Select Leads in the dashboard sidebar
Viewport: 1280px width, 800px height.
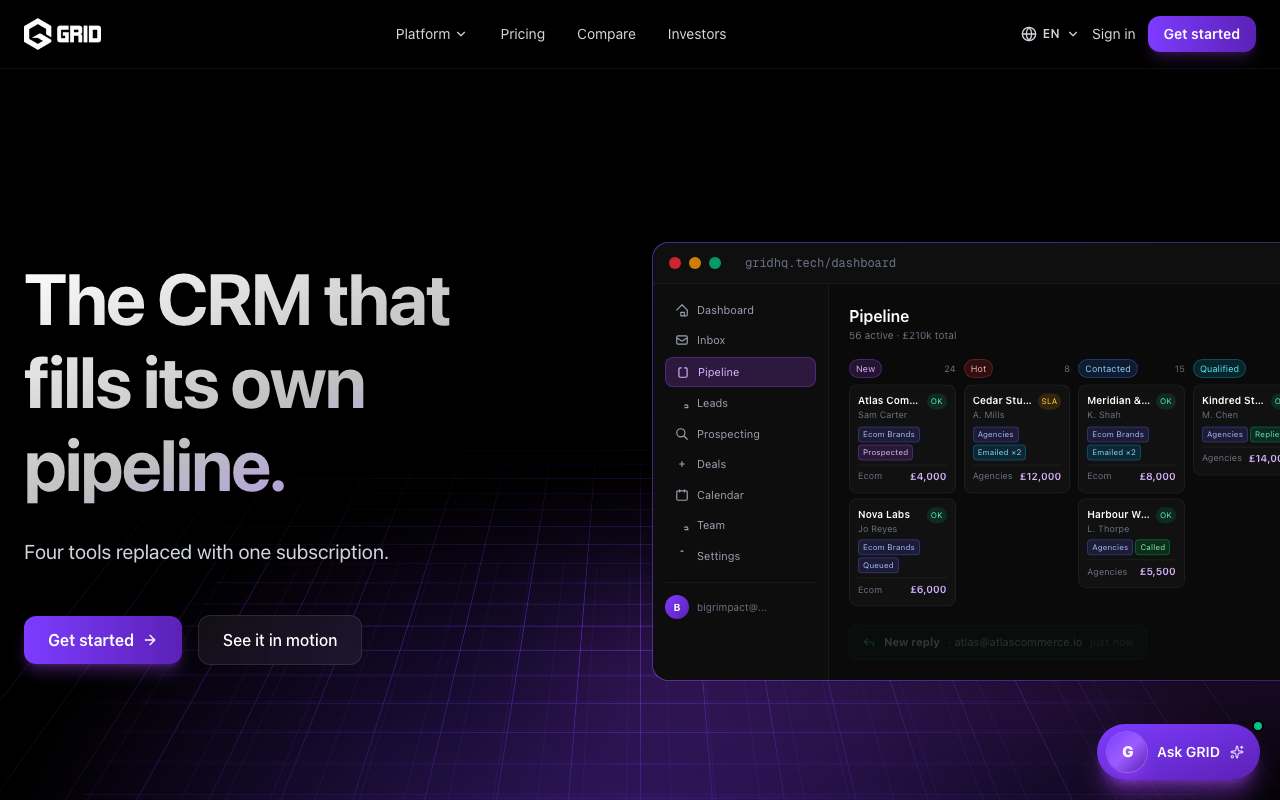pyautogui.click(x=740, y=403)
